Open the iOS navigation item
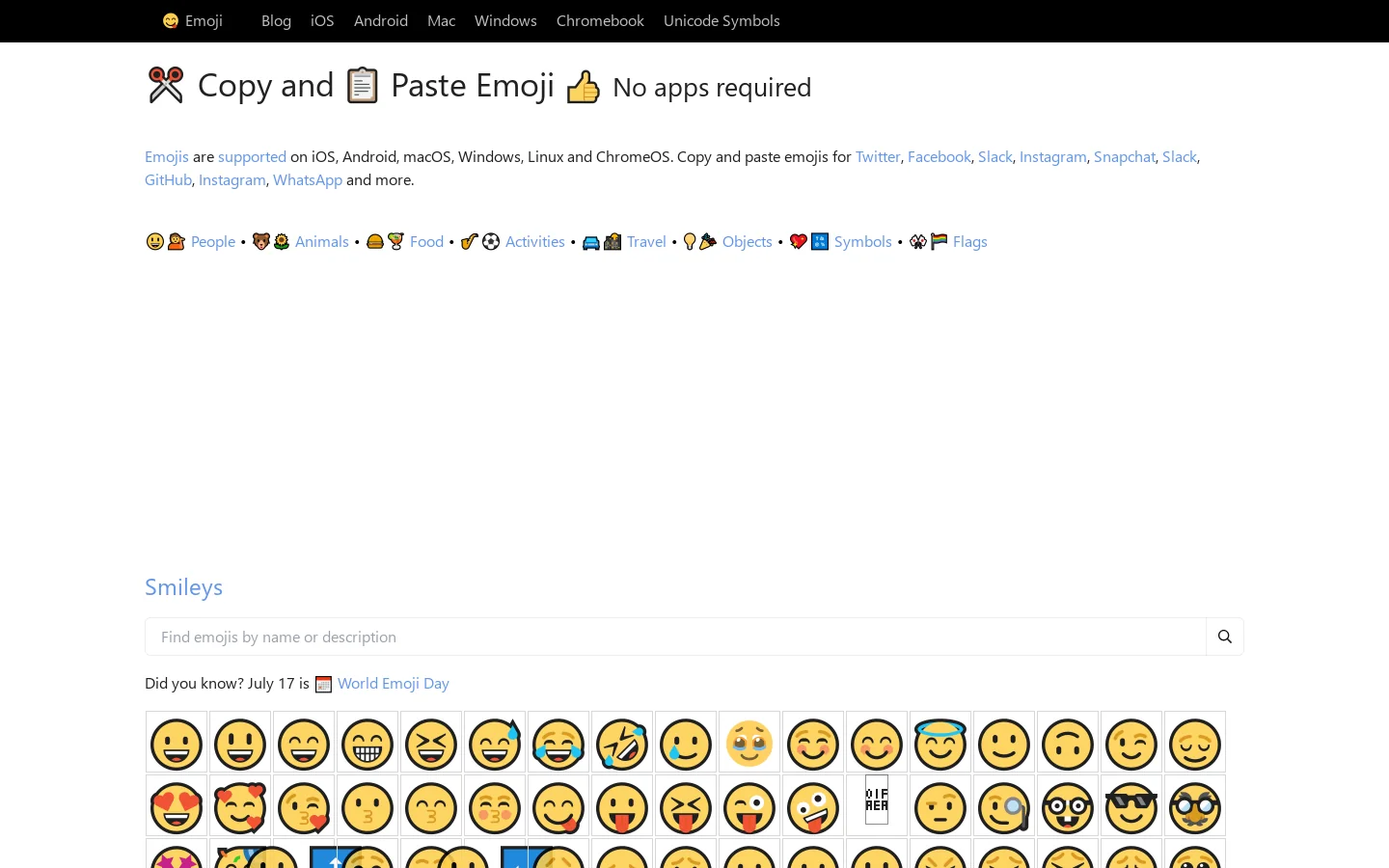 [322, 20]
